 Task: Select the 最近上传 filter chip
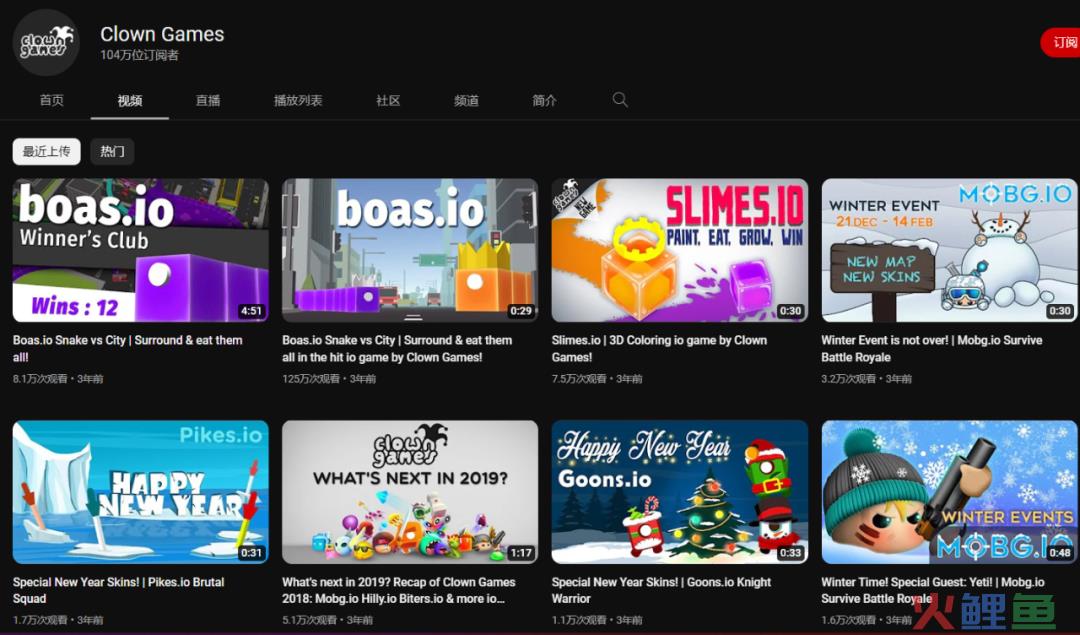(46, 152)
